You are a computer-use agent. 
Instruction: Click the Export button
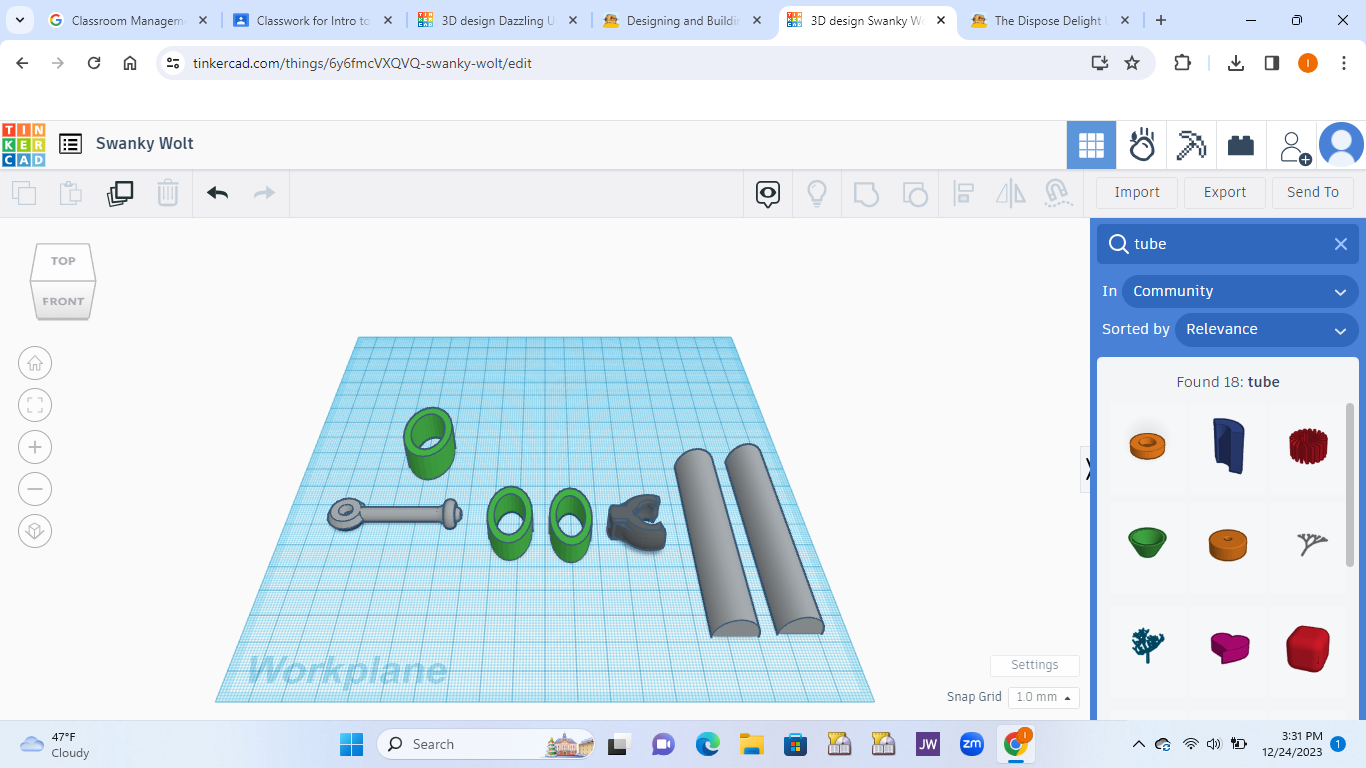click(x=1225, y=193)
